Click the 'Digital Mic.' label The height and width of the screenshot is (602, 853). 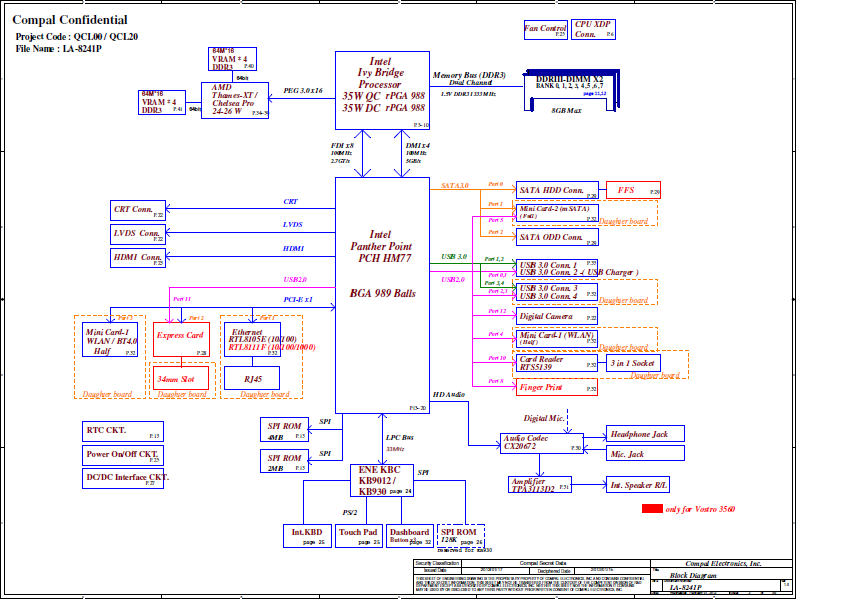coord(544,418)
